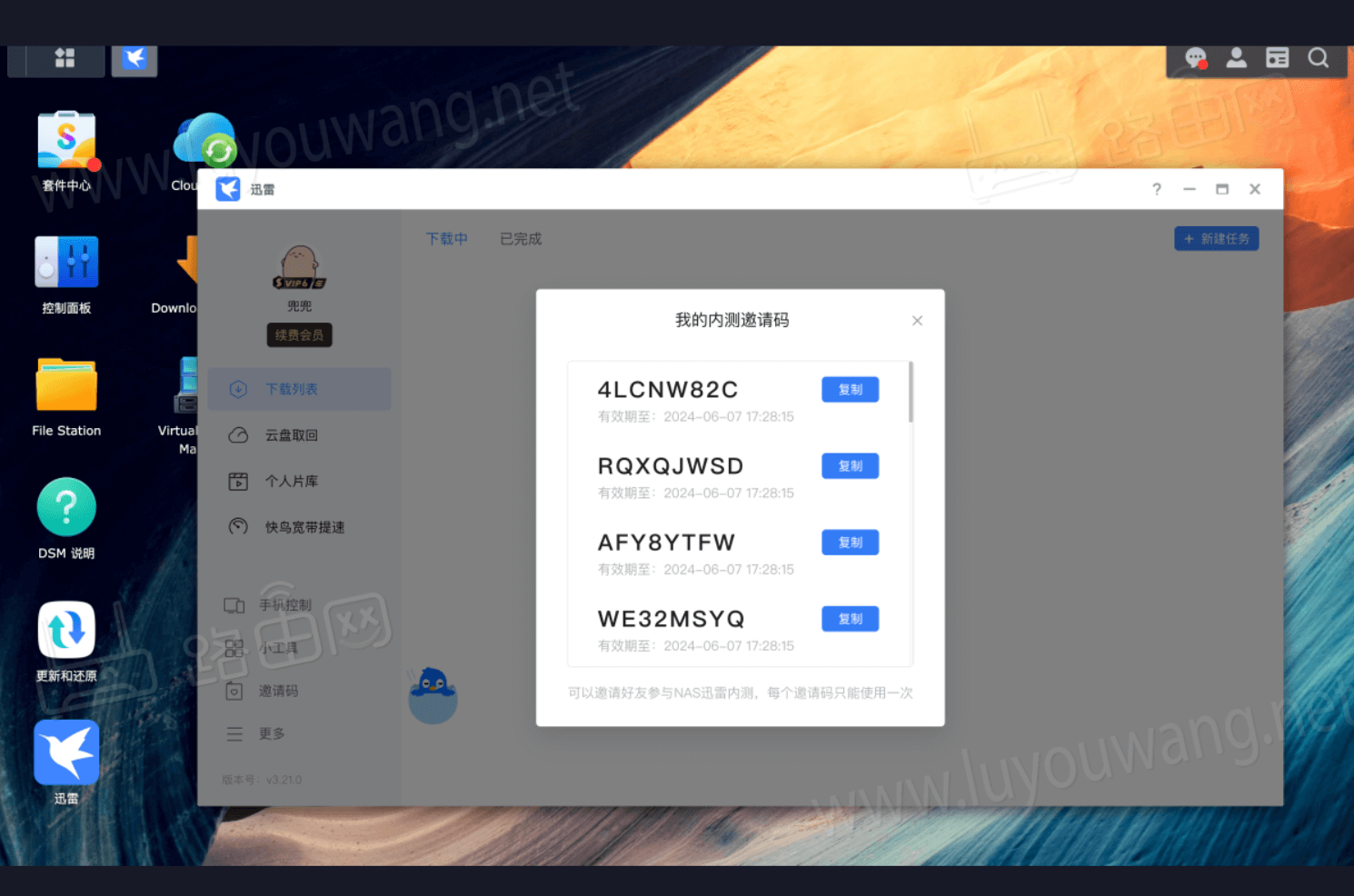The image size is (1354, 896).
Task: Open the notifications chat bubble icon
Action: tap(1196, 59)
